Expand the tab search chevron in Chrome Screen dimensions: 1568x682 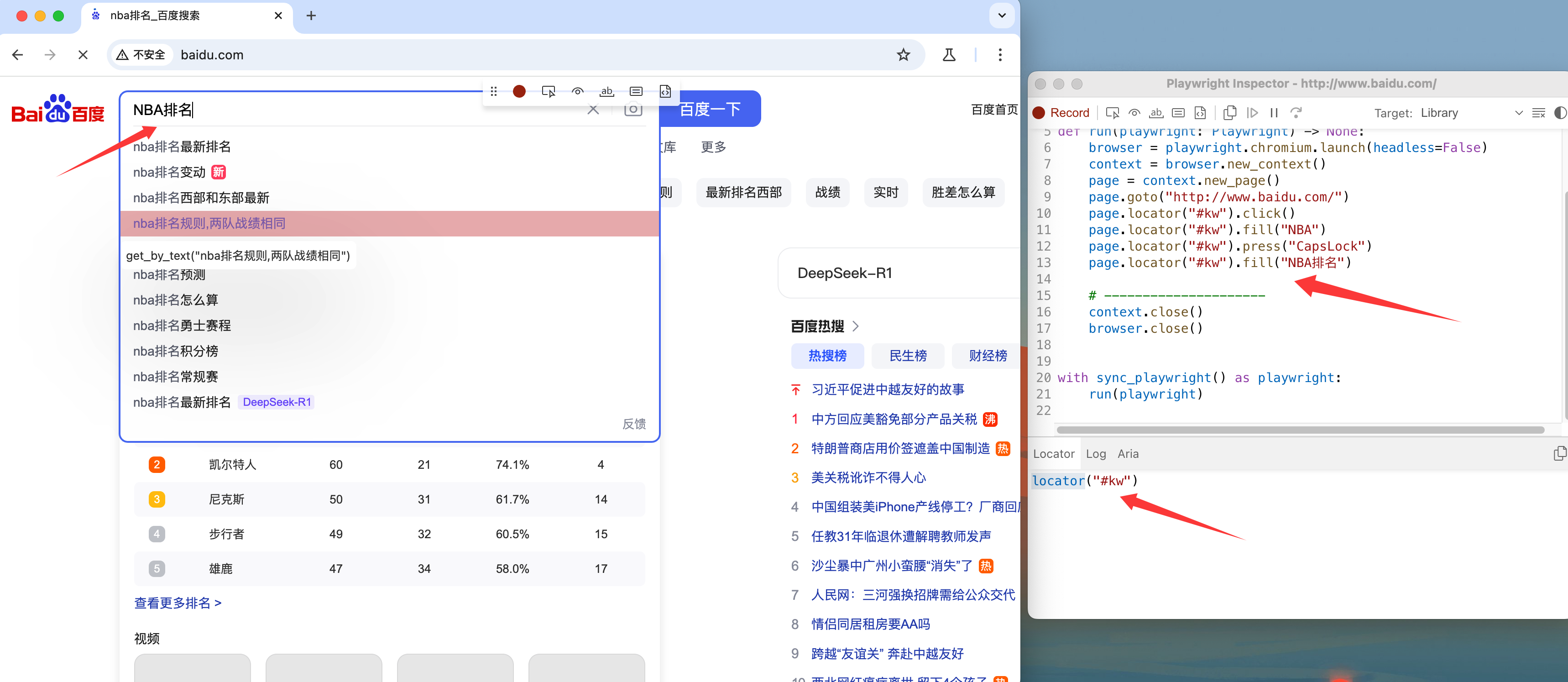1002,15
